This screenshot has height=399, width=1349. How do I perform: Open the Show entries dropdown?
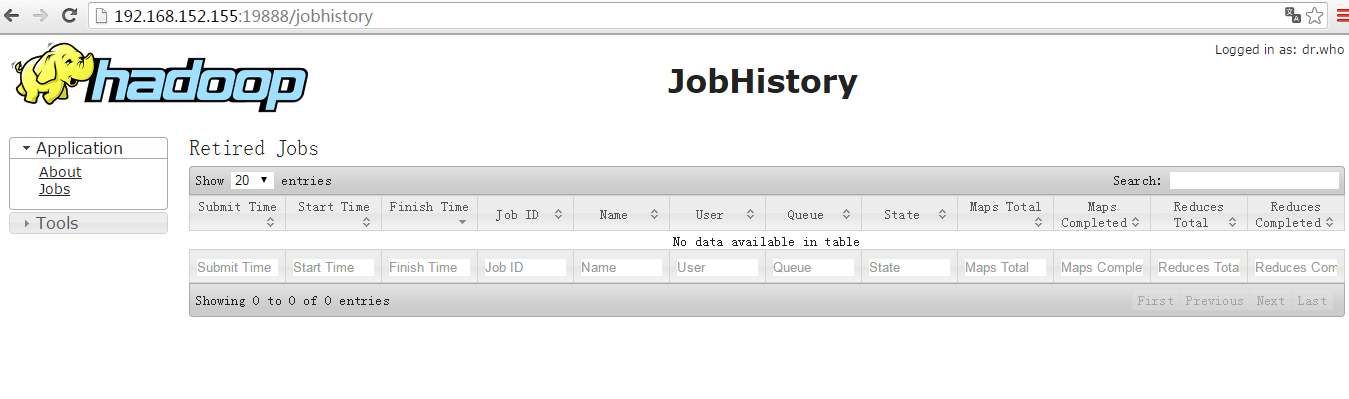click(252, 181)
